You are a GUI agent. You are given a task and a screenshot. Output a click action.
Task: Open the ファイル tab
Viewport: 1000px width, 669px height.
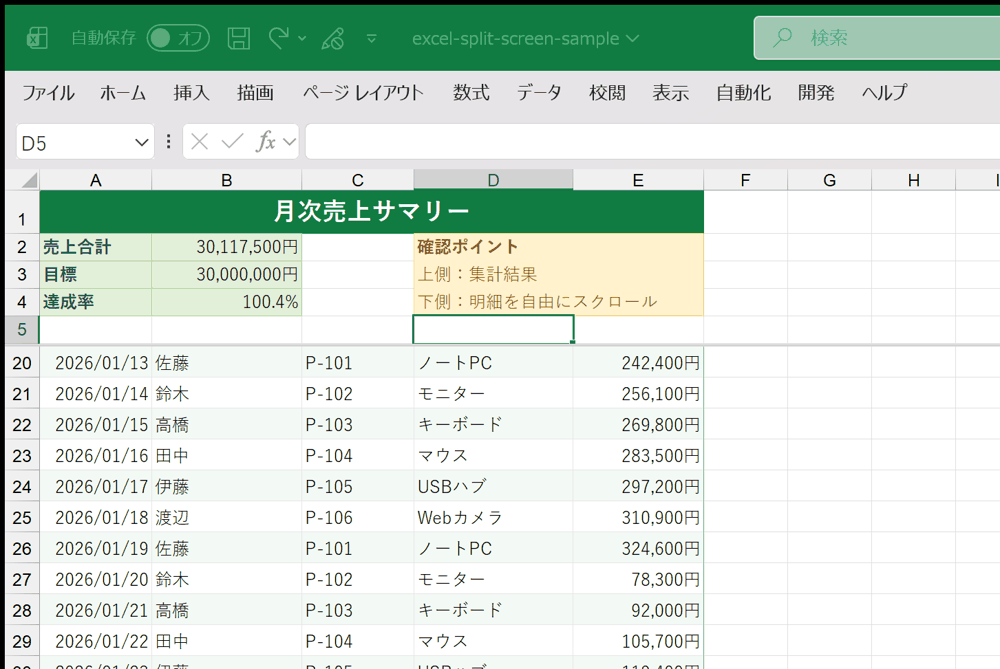coord(48,93)
